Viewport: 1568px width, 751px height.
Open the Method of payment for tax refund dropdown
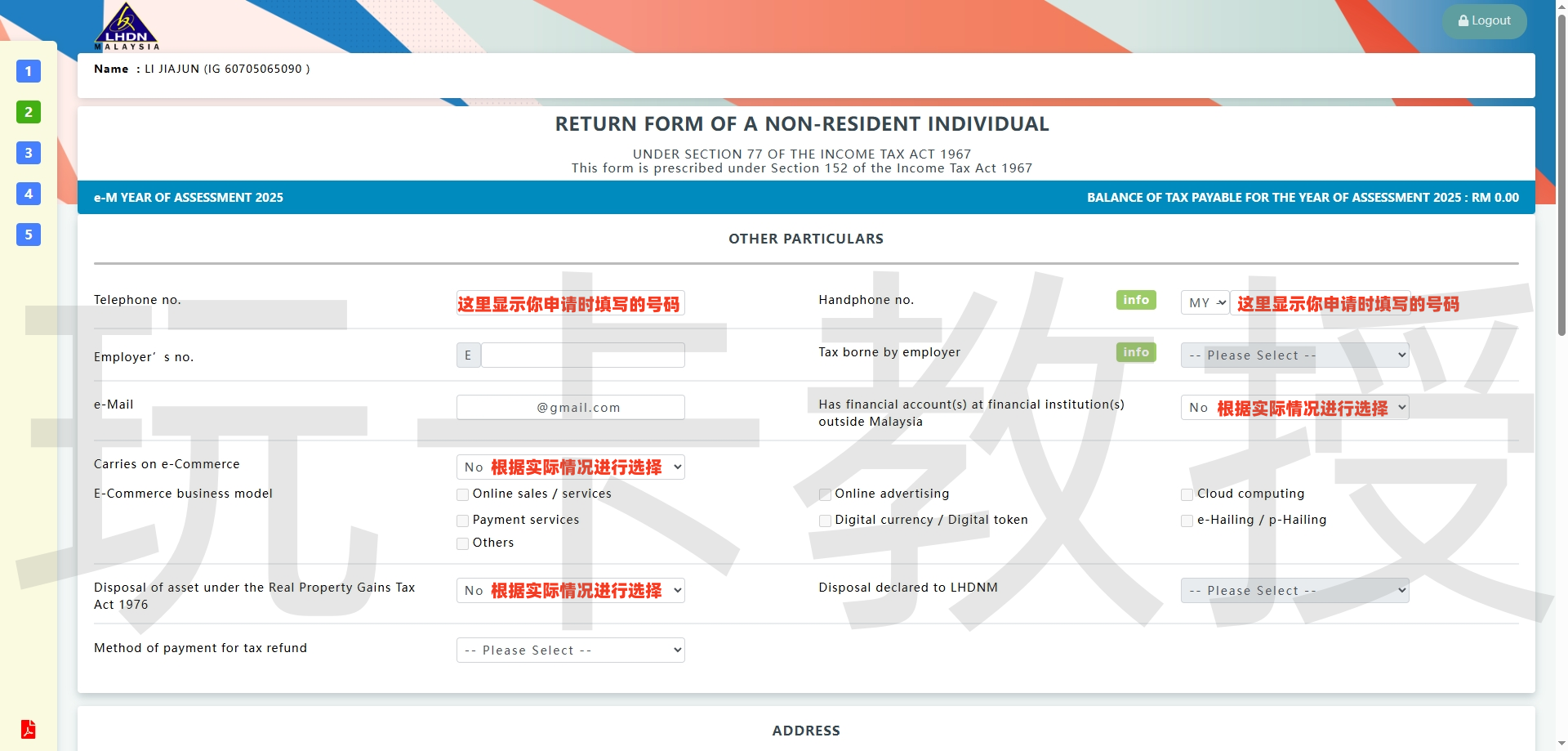(x=570, y=650)
